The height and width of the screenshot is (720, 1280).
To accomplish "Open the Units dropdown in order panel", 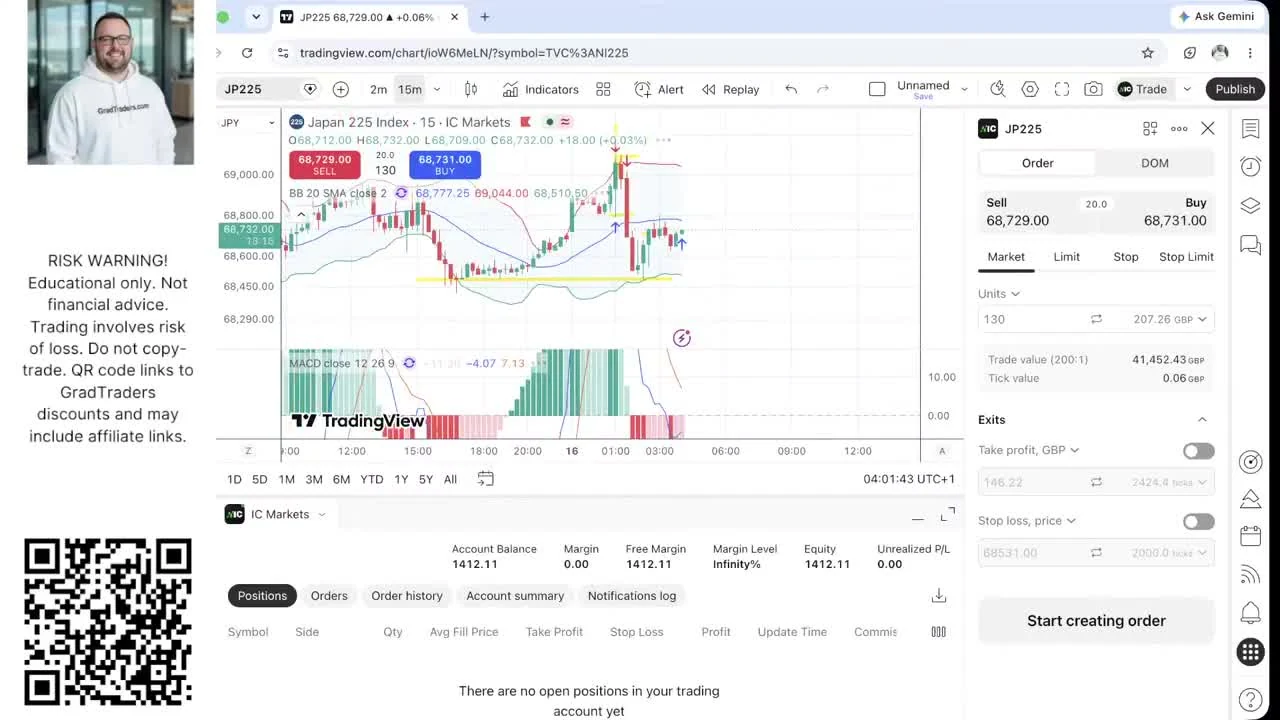I will (x=999, y=294).
